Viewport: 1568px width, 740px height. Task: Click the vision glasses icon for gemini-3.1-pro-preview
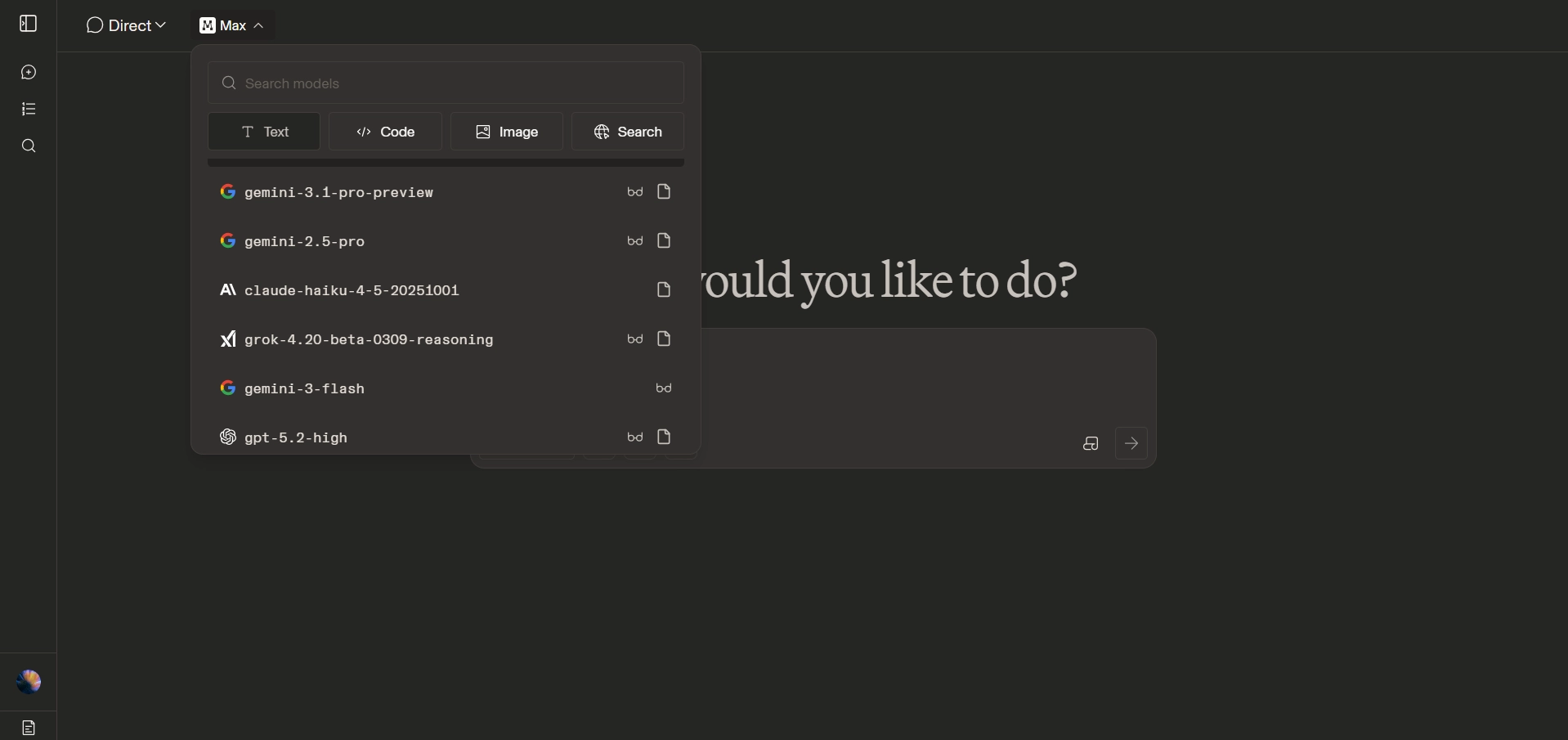click(x=635, y=192)
